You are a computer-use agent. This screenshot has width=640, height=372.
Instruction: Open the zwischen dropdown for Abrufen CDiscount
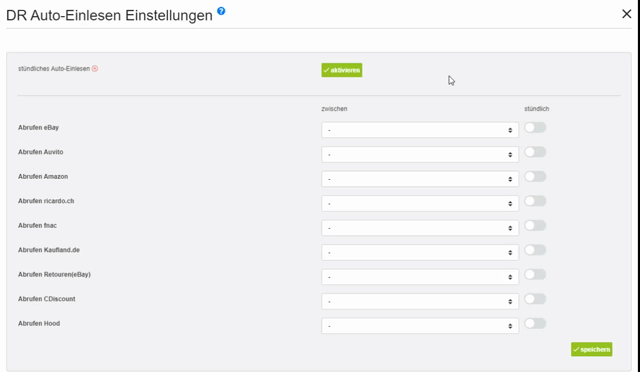coord(420,302)
